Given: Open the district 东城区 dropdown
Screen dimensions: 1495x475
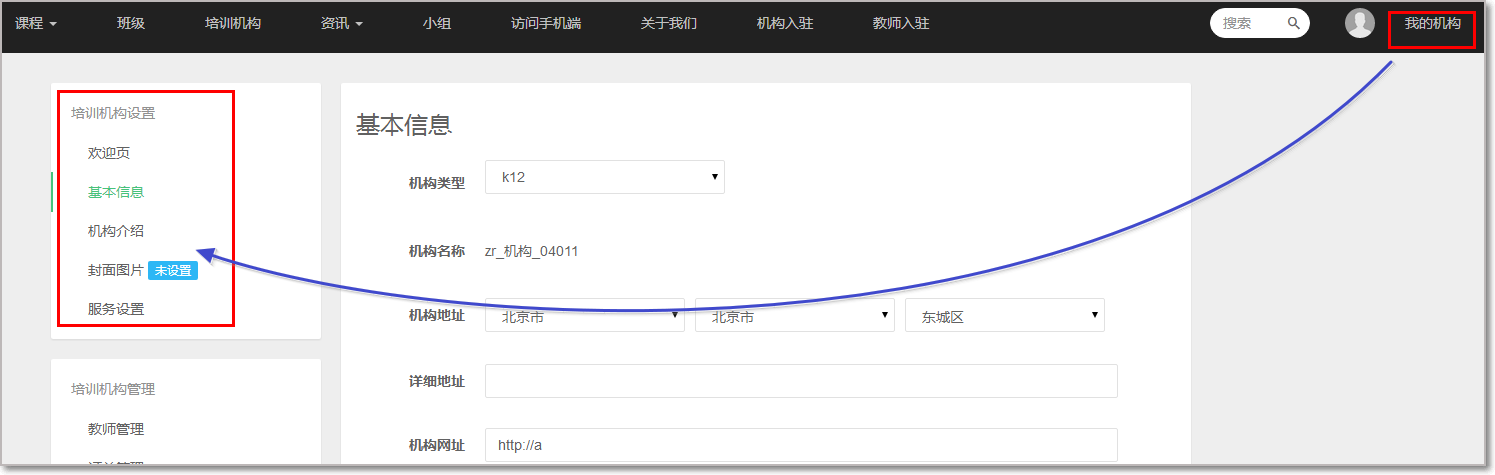Looking at the screenshot, I should point(1005,315).
